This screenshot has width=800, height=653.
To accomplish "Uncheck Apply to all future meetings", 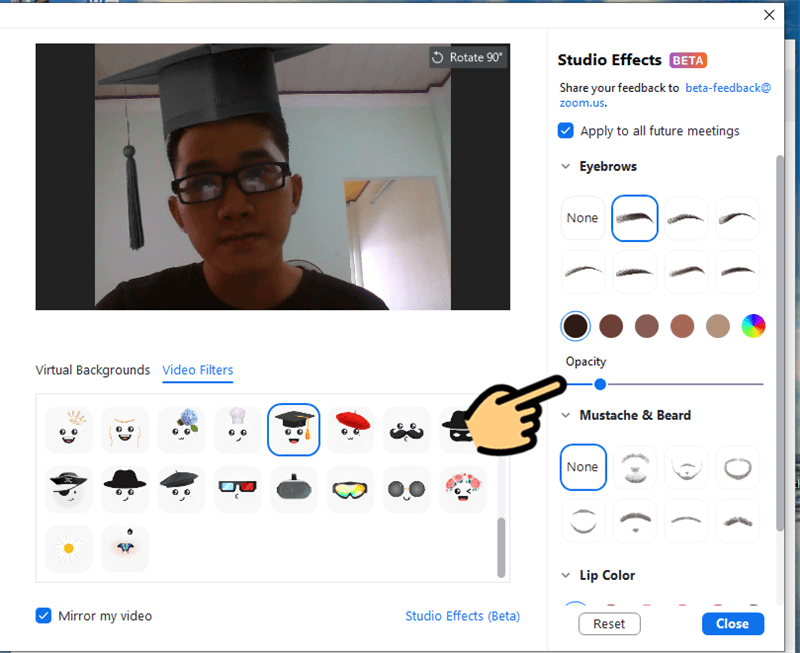I will (566, 131).
